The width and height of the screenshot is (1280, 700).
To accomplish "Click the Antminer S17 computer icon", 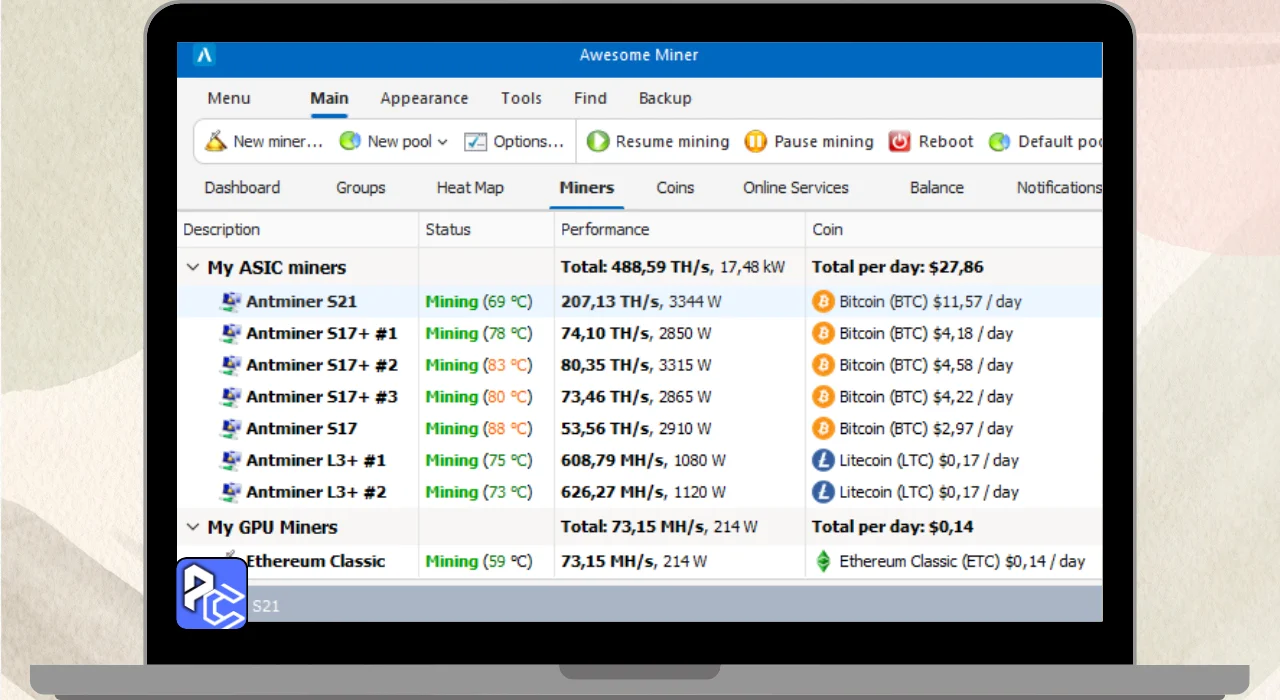I will (x=231, y=428).
